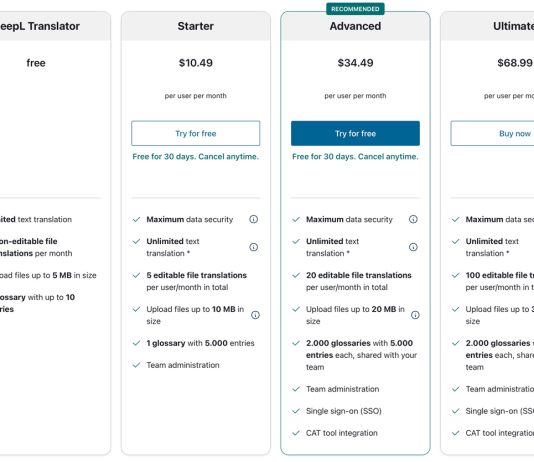This screenshot has width=534, height=462.
Task: Open info icon beside Advanced Unlimited text translation
Action: 413,247
